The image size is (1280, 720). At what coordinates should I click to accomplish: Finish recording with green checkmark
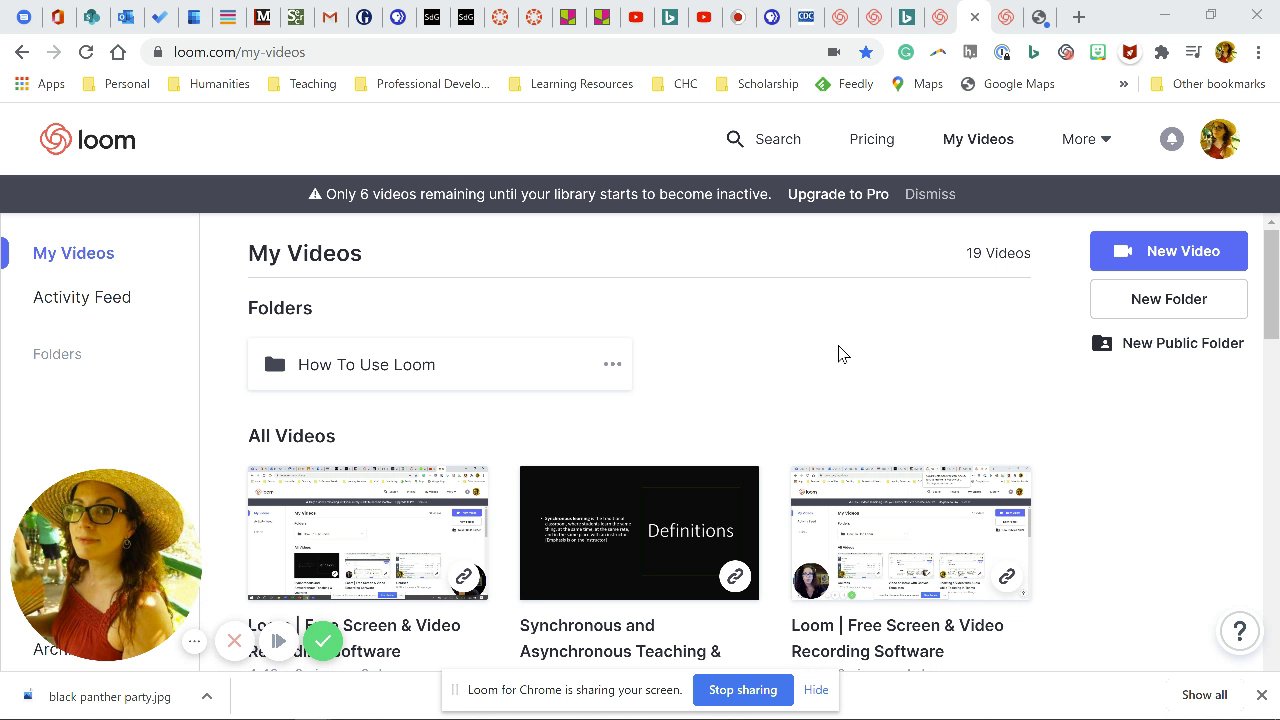tap(323, 641)
